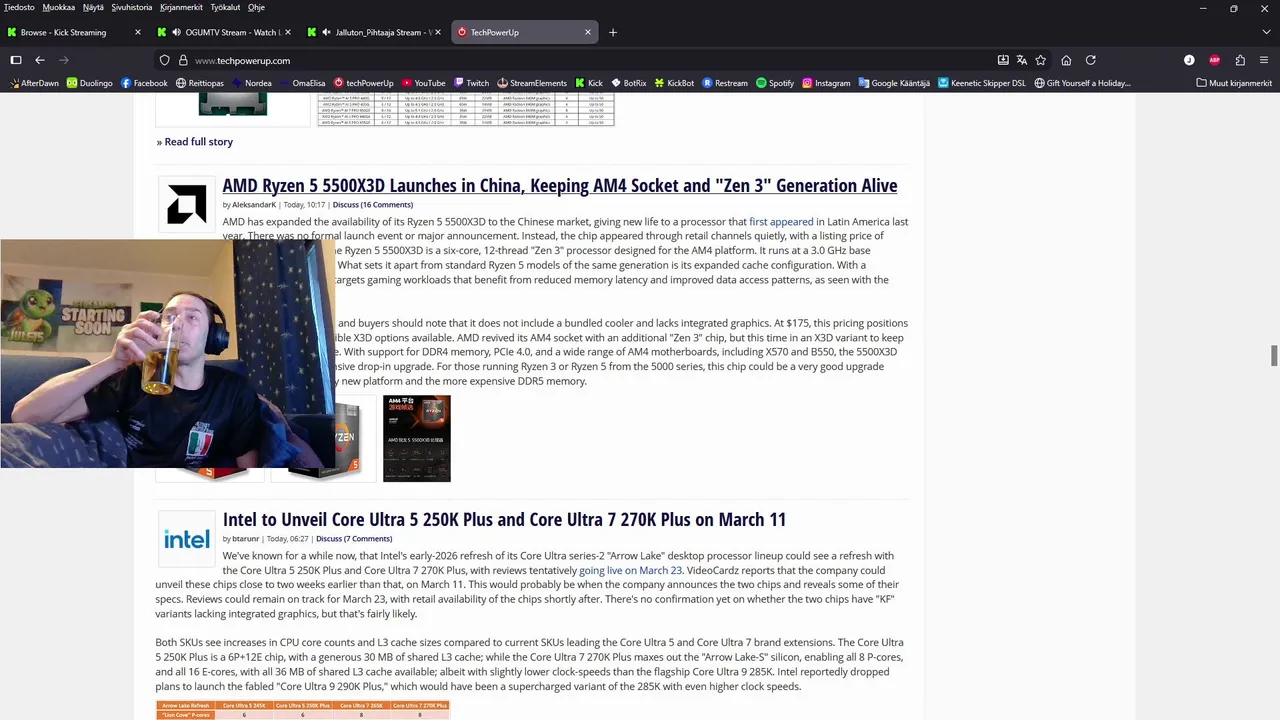
Task: Close the OGUMTV Stream tab
Action: pyautogui.click(x=288, y=32)
